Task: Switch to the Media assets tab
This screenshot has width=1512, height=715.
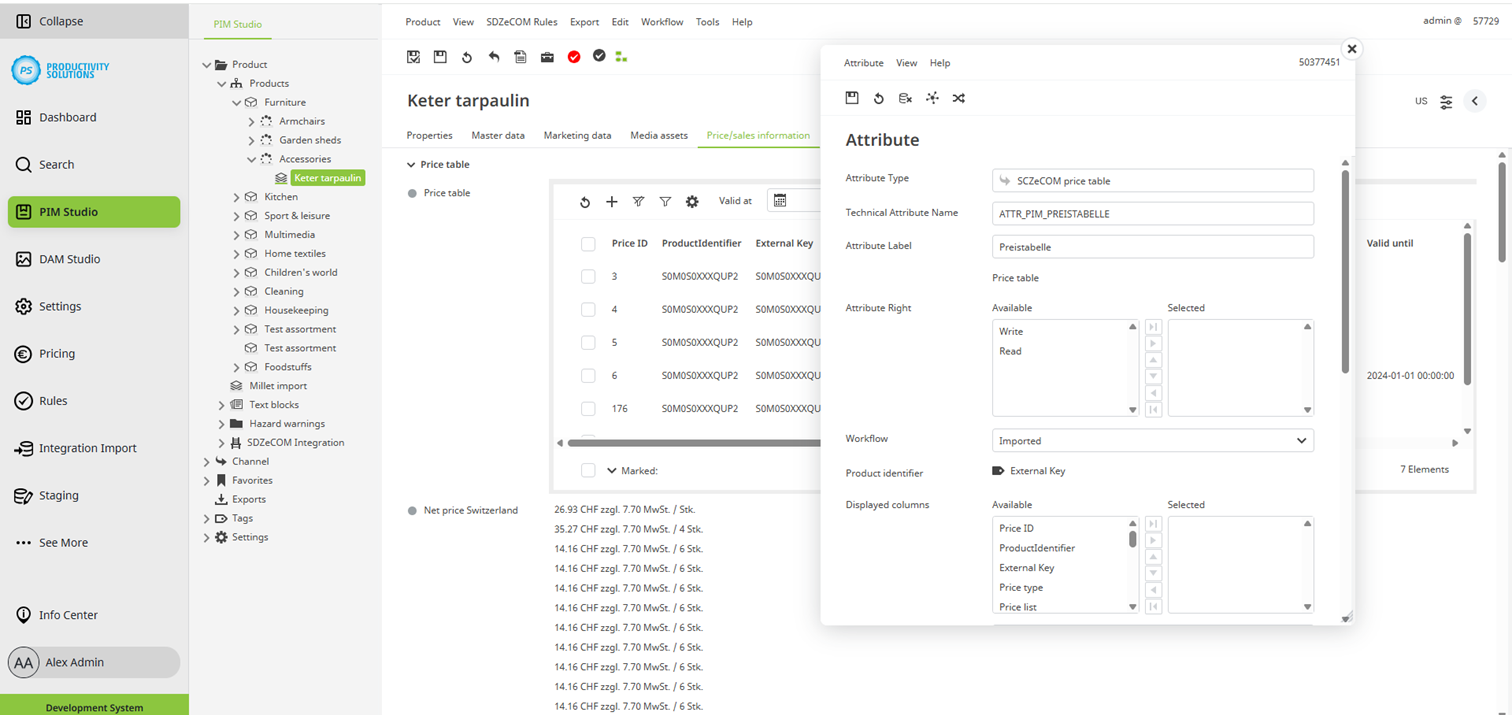Action: click(x=658, y=135)
